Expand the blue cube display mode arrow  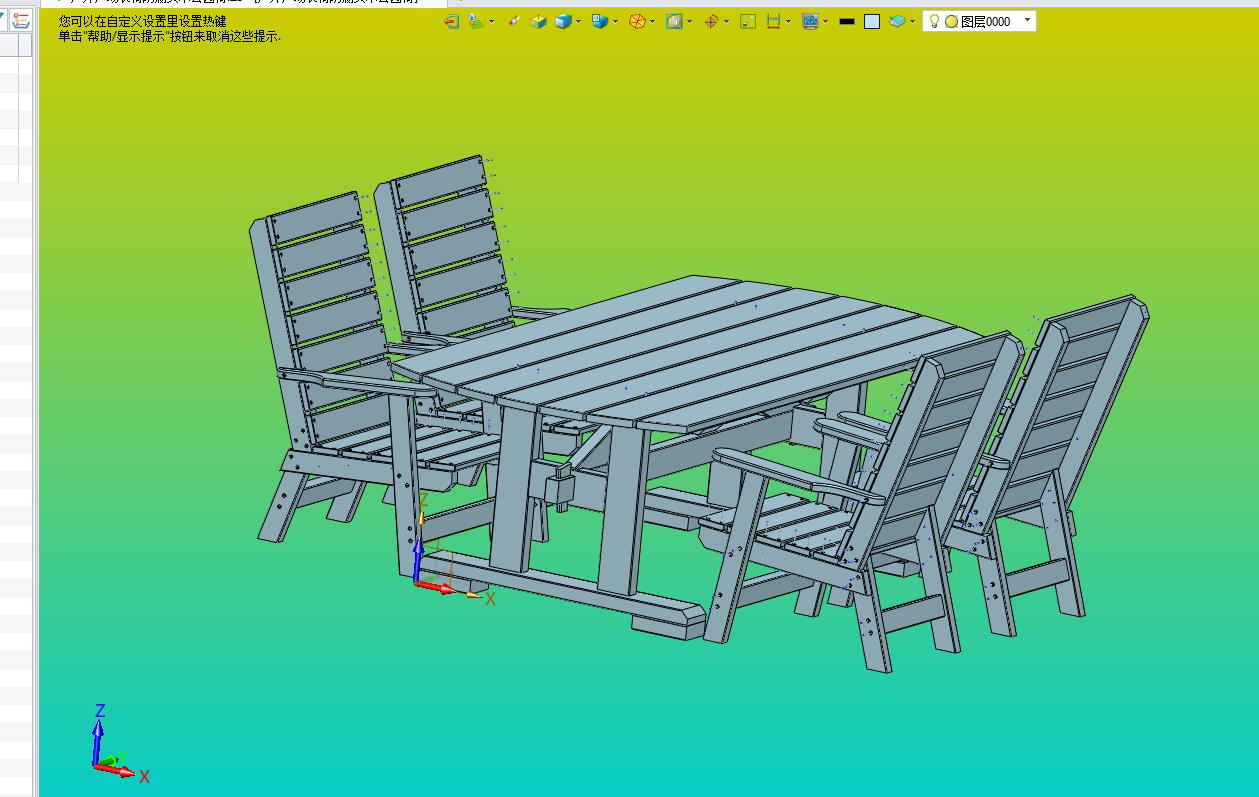(579, 22)
